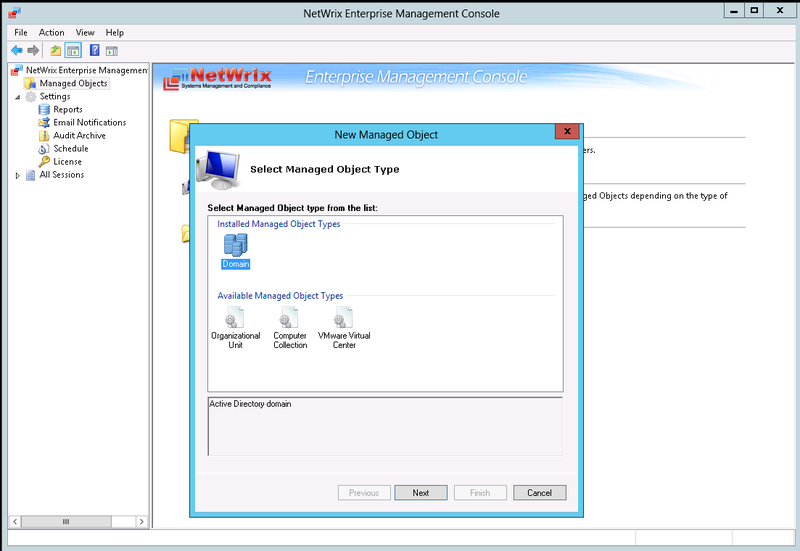Viewport: 800px width, 551px height.
Task: Click the Next button in wizard
Action: click(x=421, y=493)
